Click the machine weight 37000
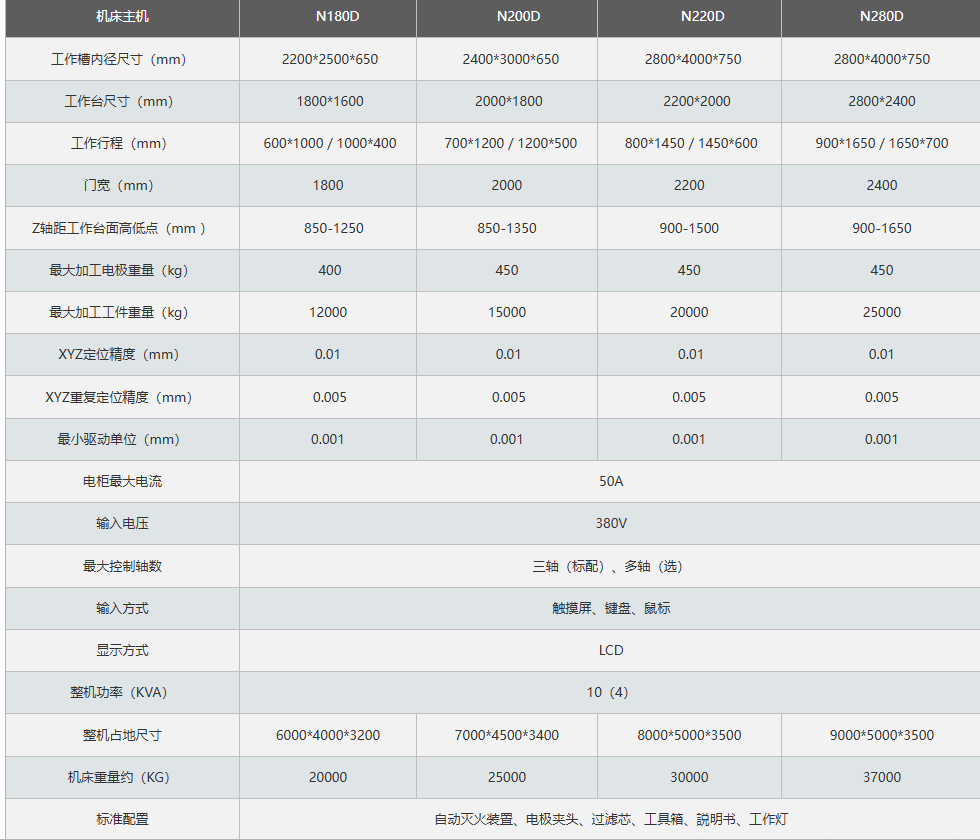The height and width of the screenshot is (840, 980). [882, 777]
